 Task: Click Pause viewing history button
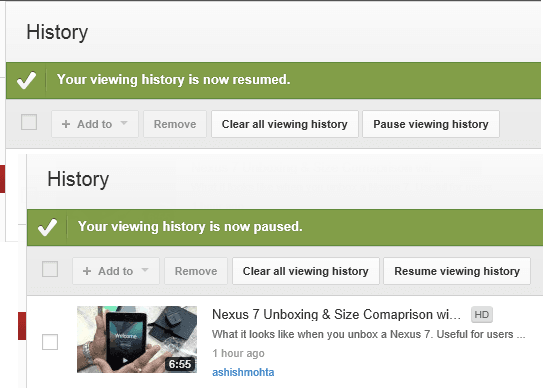[431, 124]
